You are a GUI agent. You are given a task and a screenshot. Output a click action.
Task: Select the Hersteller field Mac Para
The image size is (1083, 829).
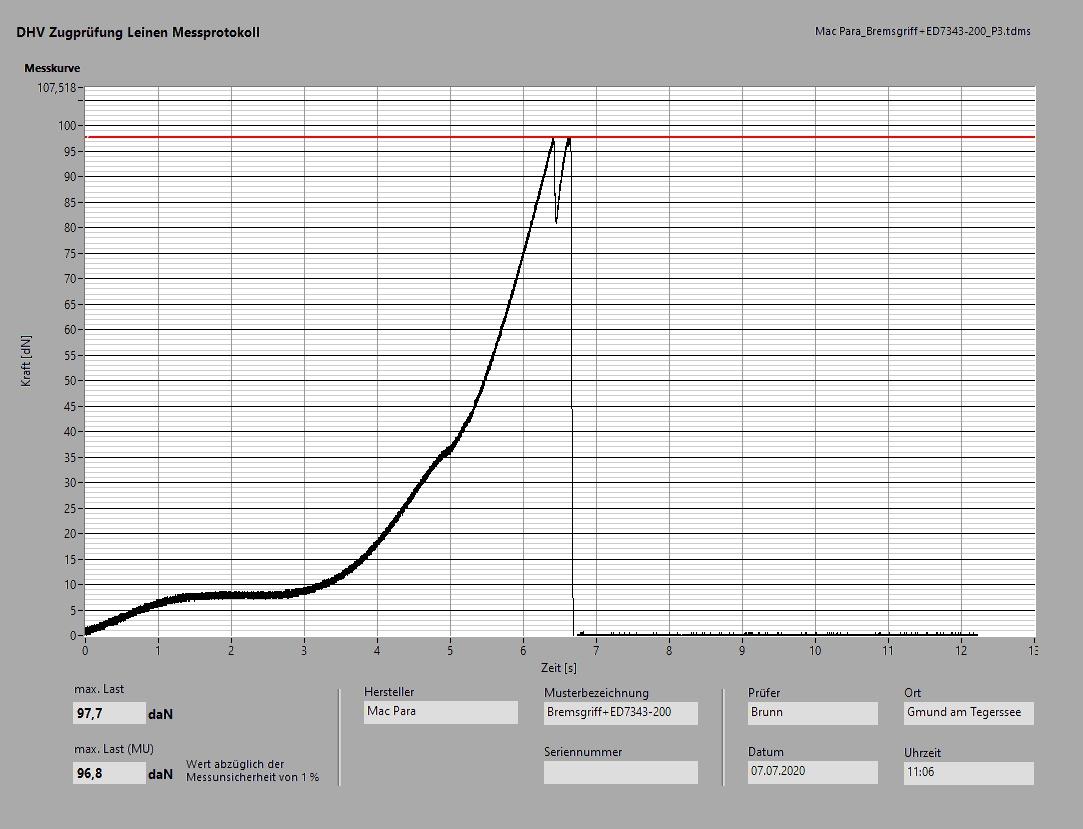441,712
